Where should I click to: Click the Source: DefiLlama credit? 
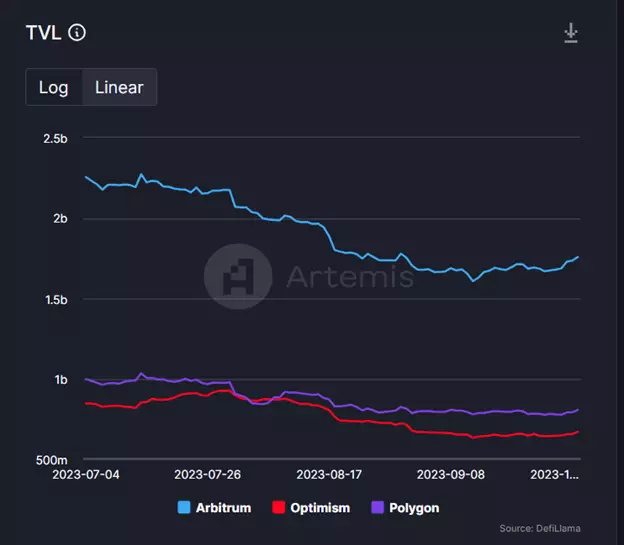(x=540, y=528)
